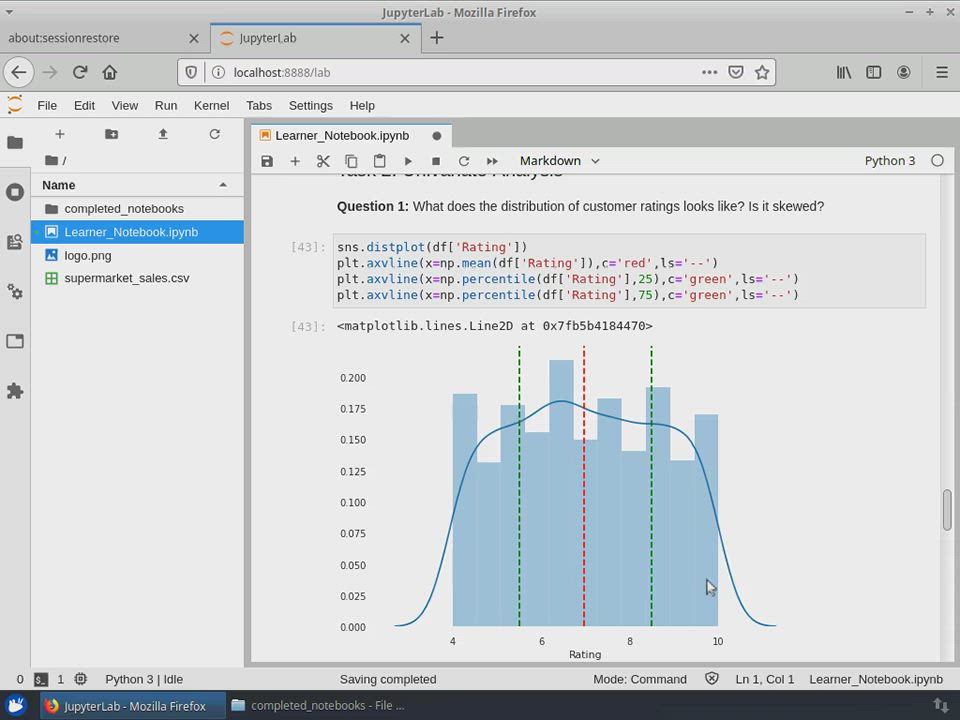Toggle the file browser sidebar folder icon
The image size is (960, 720).
point(15,143)
